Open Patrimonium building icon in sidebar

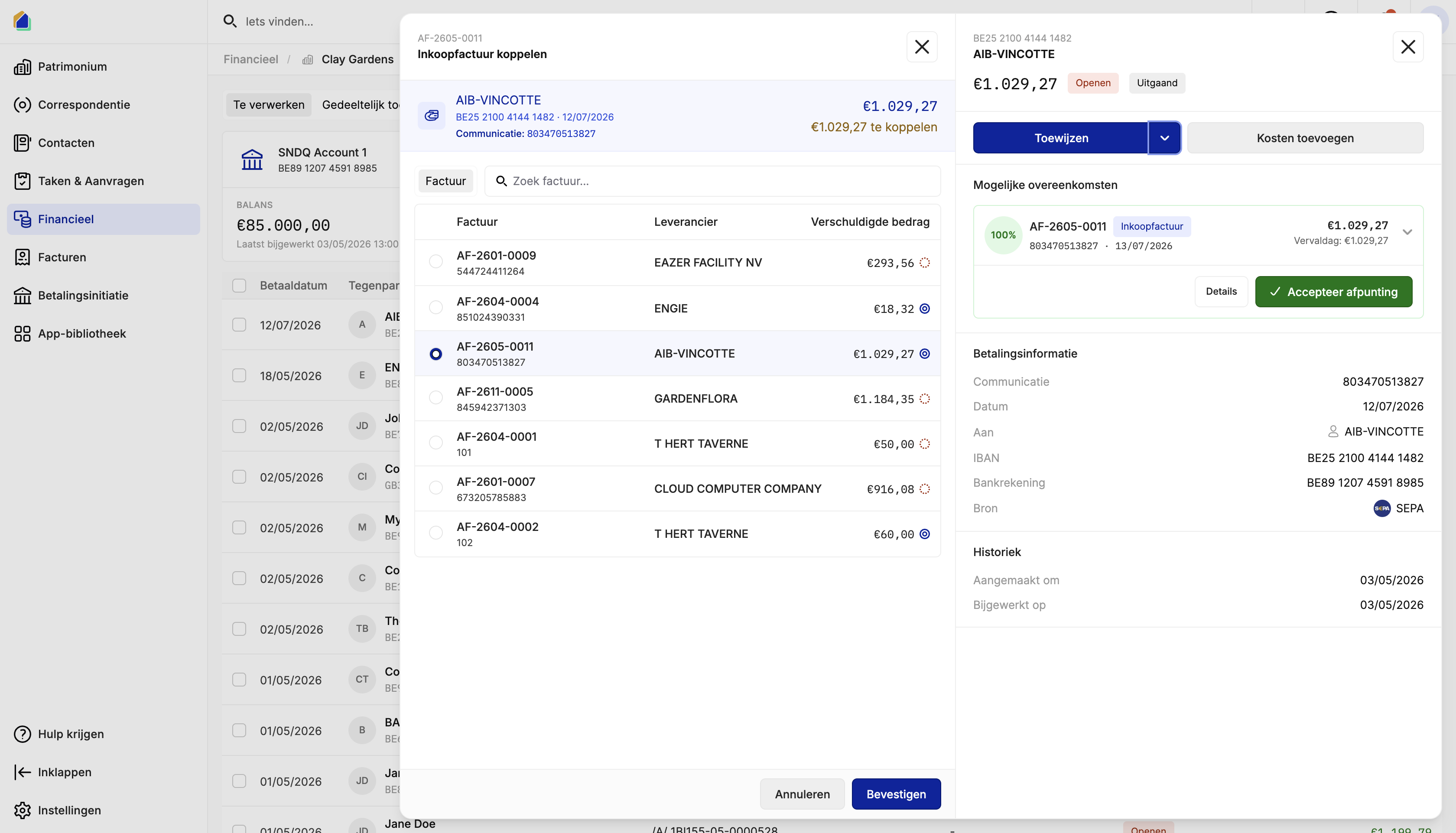coord(22,67)
